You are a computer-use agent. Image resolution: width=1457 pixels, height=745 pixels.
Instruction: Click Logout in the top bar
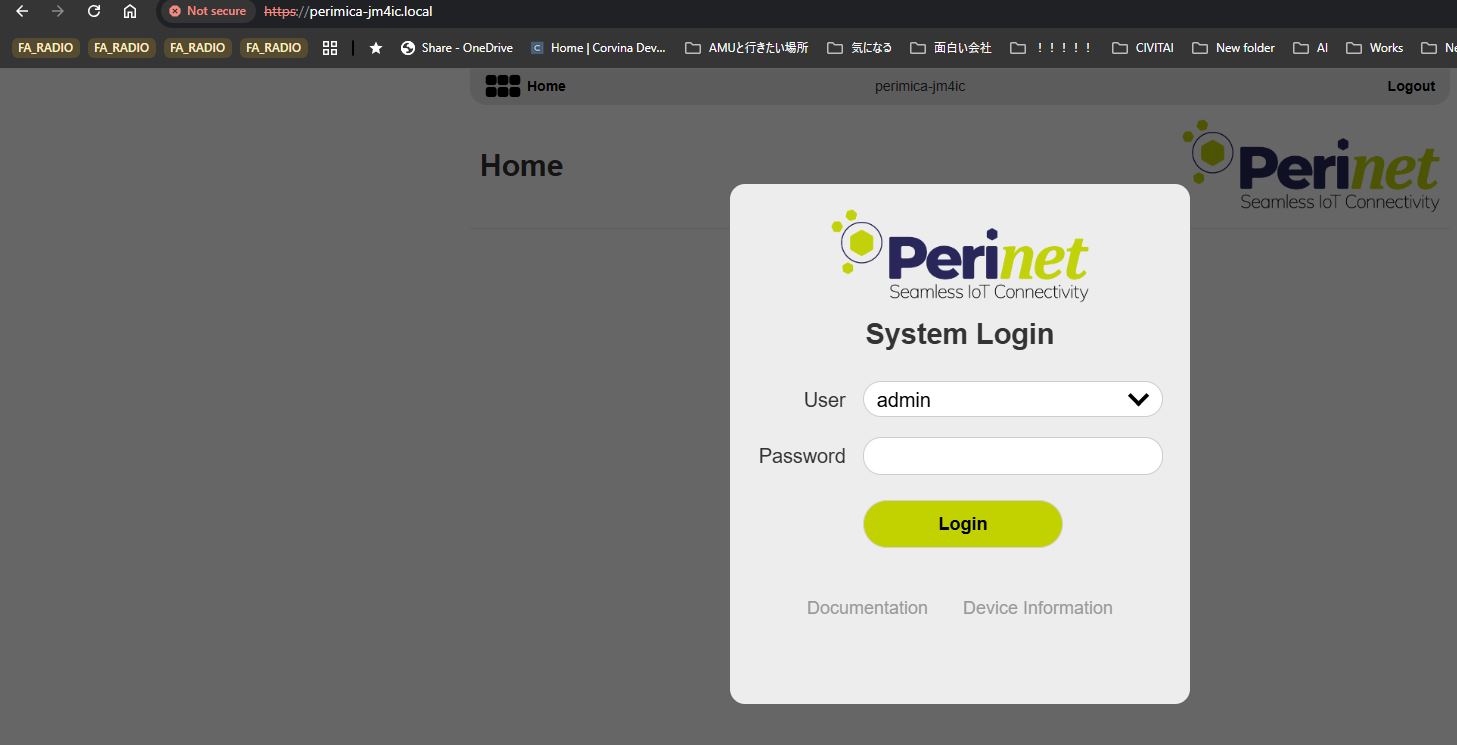(x=1411, y=86)
